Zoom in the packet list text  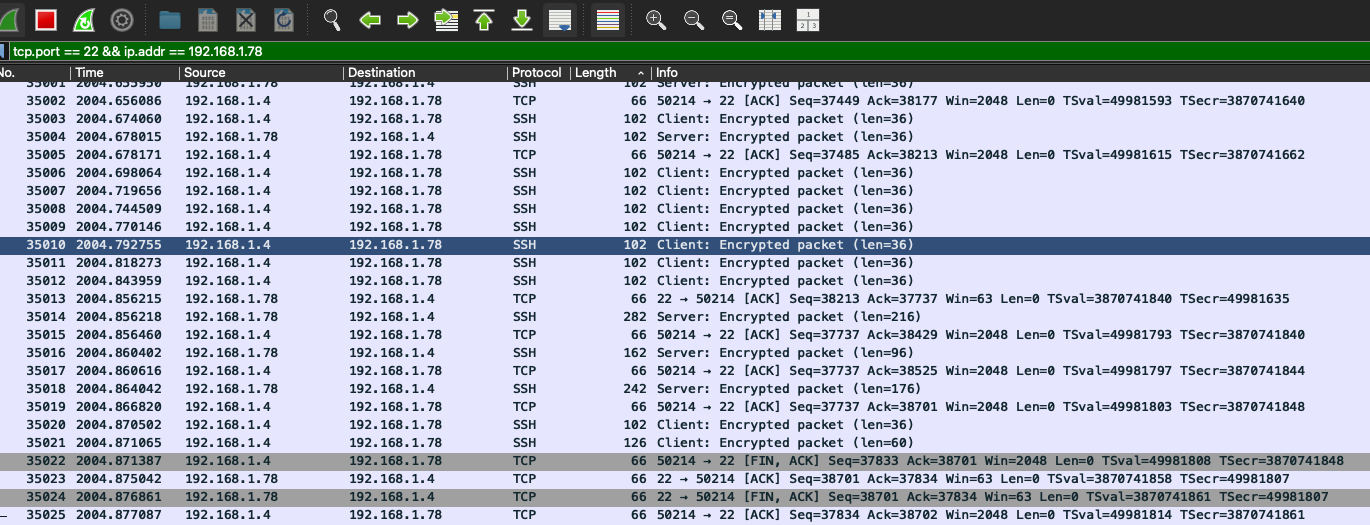[656, 19]
